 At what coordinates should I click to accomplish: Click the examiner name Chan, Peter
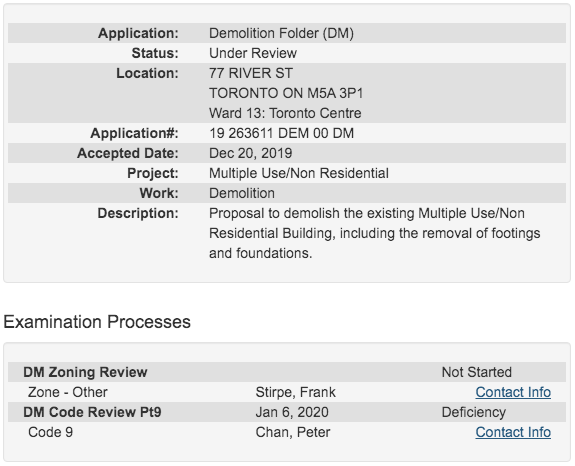click(293, 432)
